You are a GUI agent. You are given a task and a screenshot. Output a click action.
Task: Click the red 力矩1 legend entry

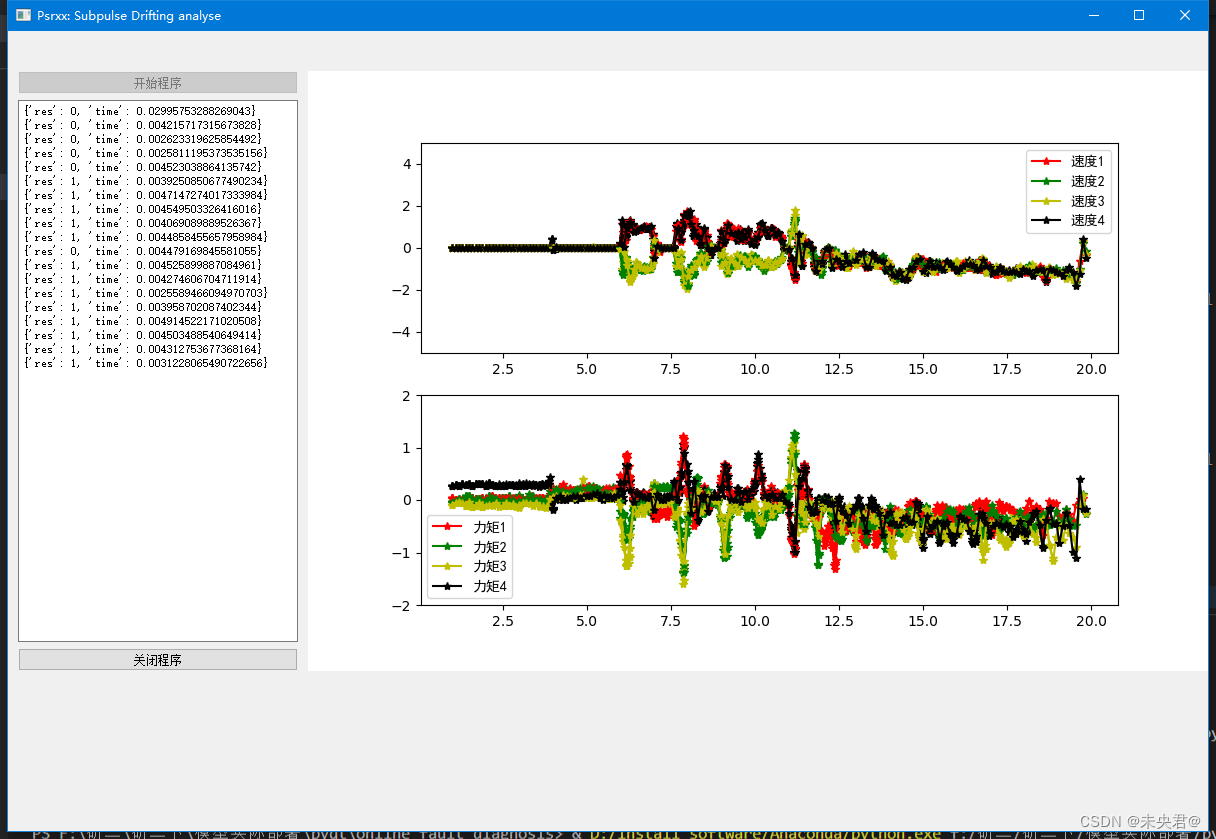[471, 527]
